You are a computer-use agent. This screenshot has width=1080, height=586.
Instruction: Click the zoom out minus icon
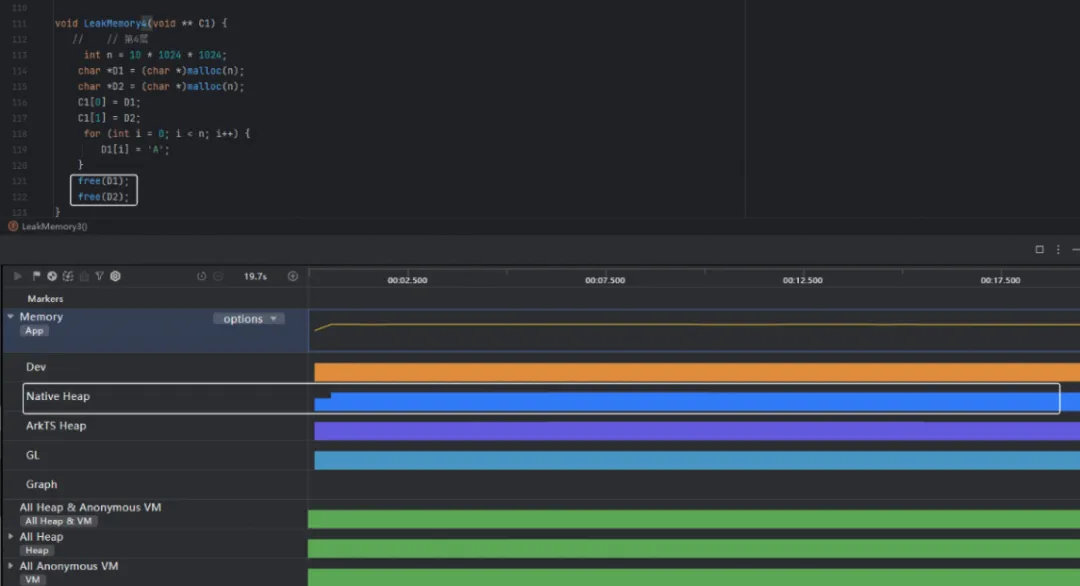(218, 276)
